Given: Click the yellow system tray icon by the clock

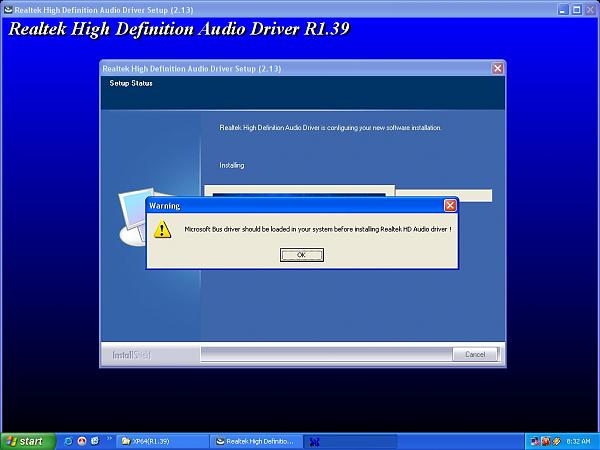Looking at the screenshot, I should (x=556, y=442).
